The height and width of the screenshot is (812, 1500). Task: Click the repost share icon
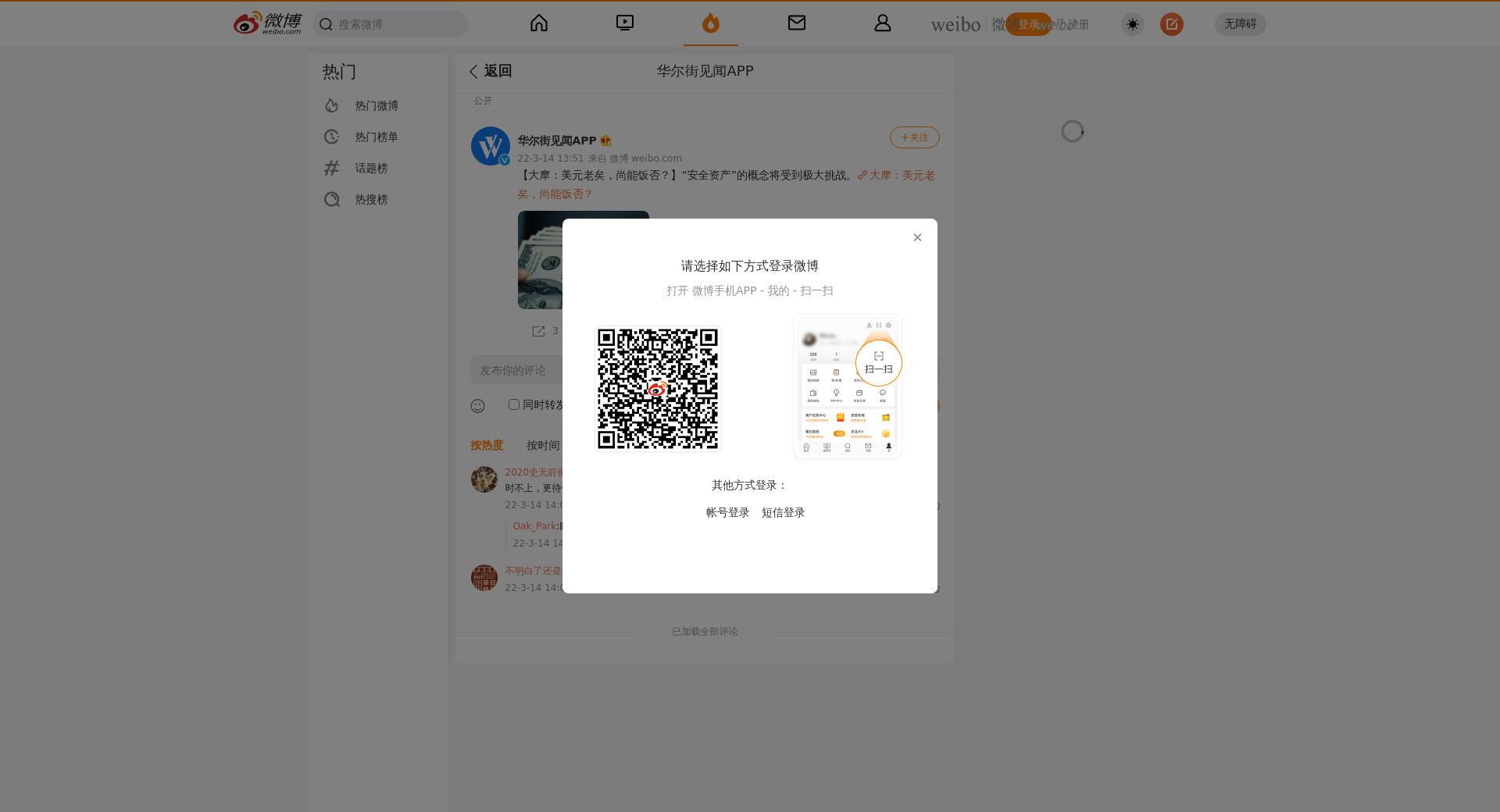point(538,331)
